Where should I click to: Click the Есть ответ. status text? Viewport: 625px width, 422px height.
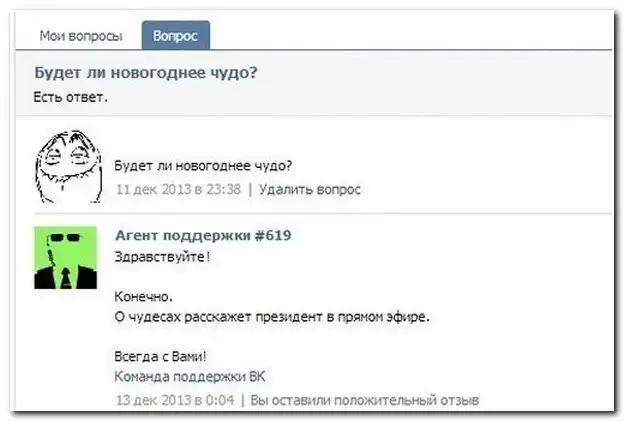[x=71, y=97]
